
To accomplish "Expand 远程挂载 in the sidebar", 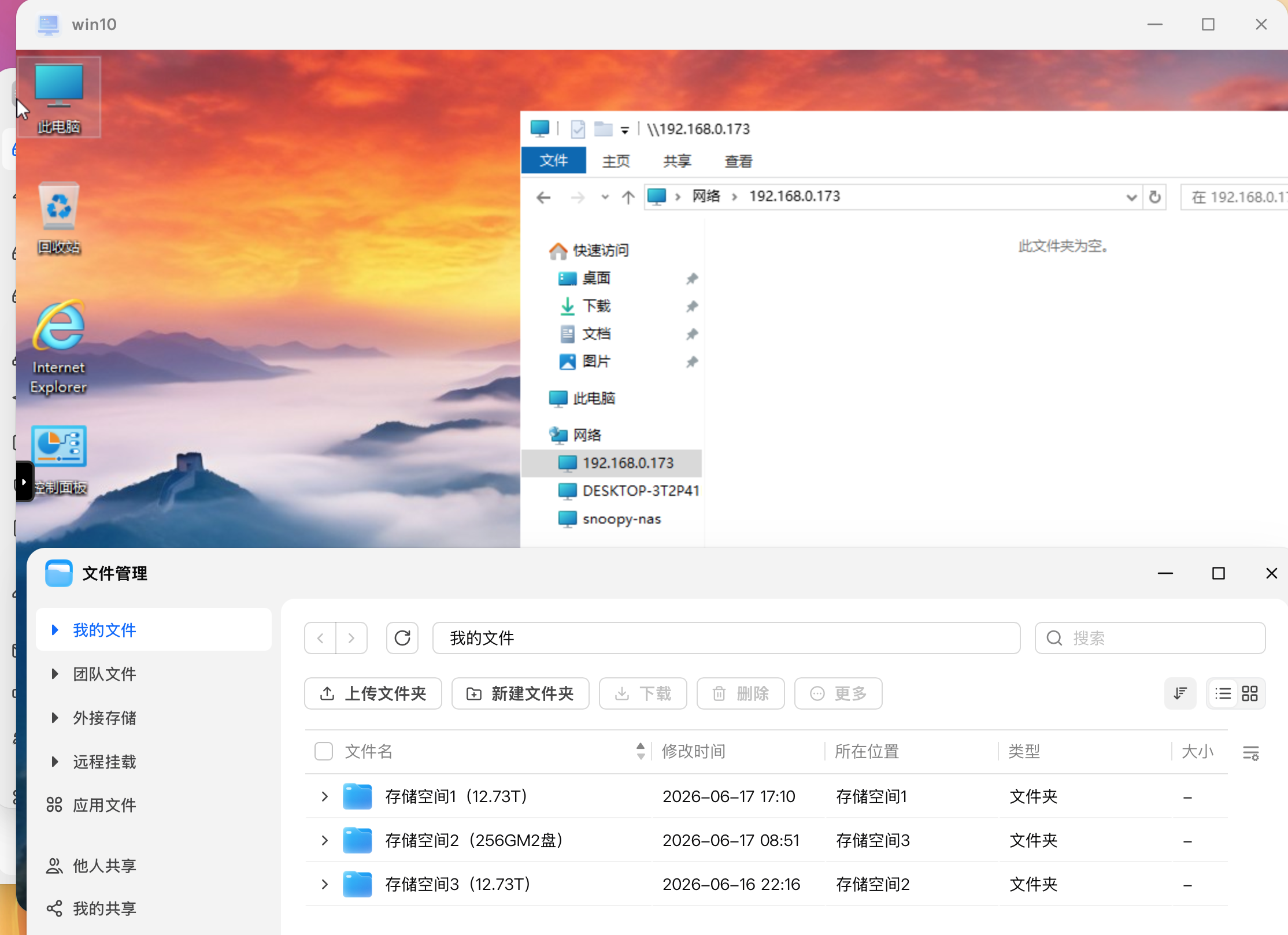I will point(55,762).
